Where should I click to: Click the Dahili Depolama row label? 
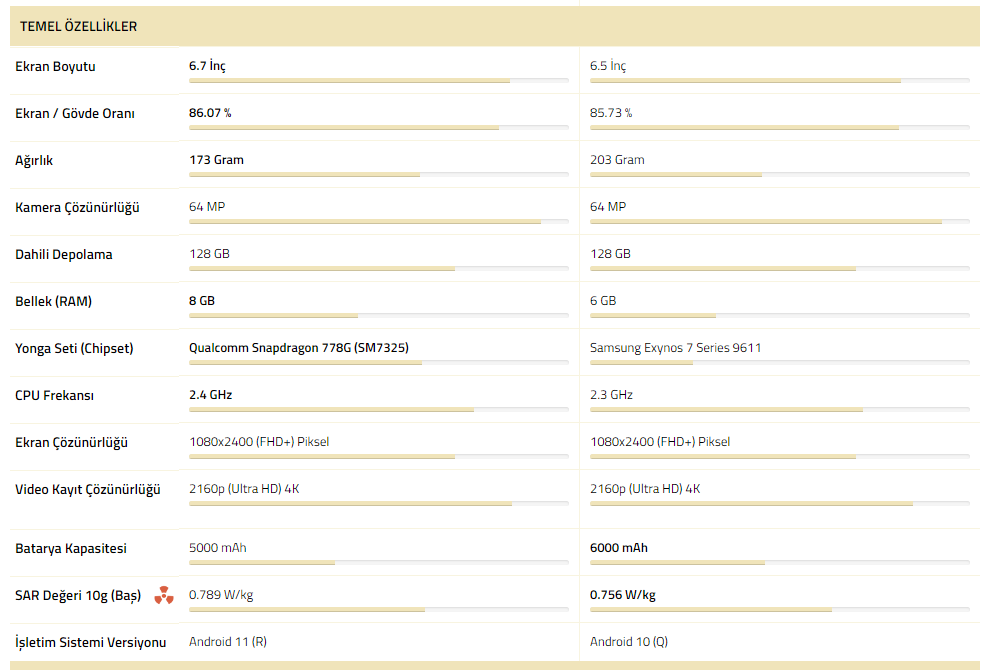(64, 254)
